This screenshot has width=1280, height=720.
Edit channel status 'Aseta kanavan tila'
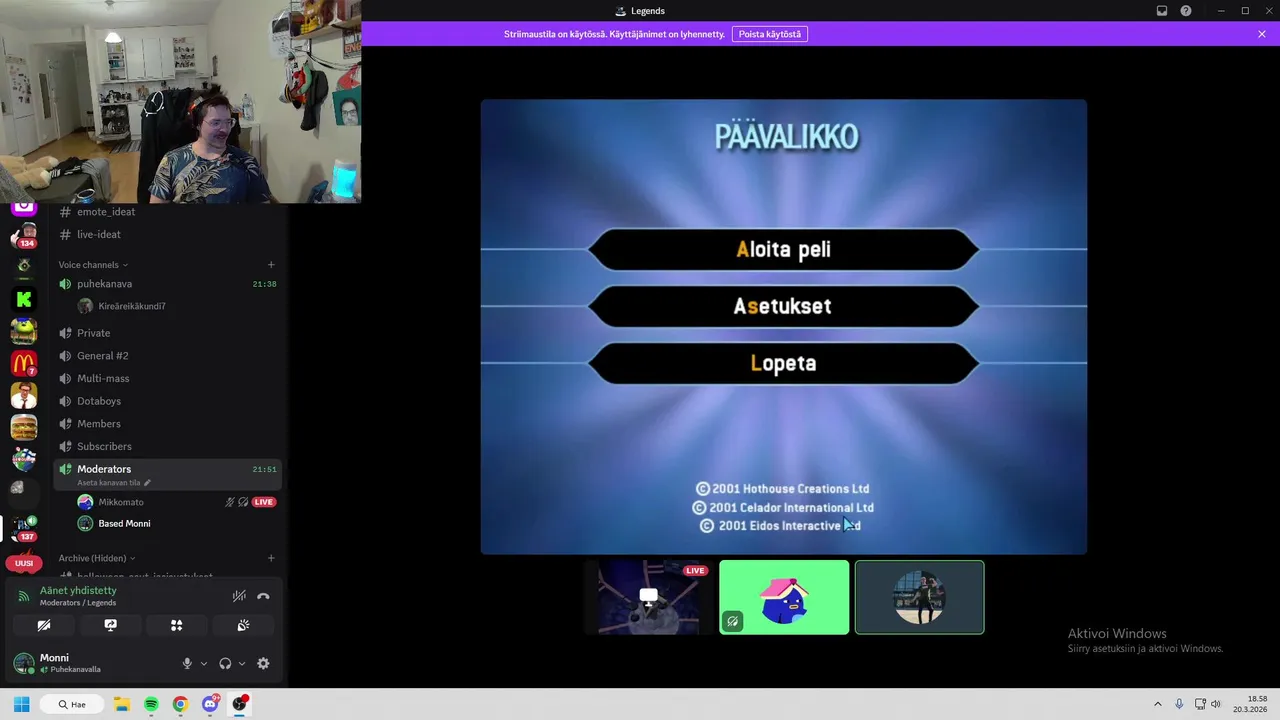[x=114, y=483]
